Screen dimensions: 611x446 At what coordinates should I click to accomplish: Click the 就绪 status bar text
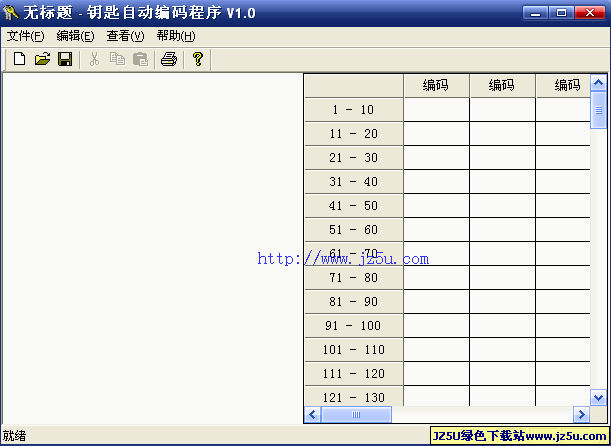pyautogui.click(x=14, y=435)
